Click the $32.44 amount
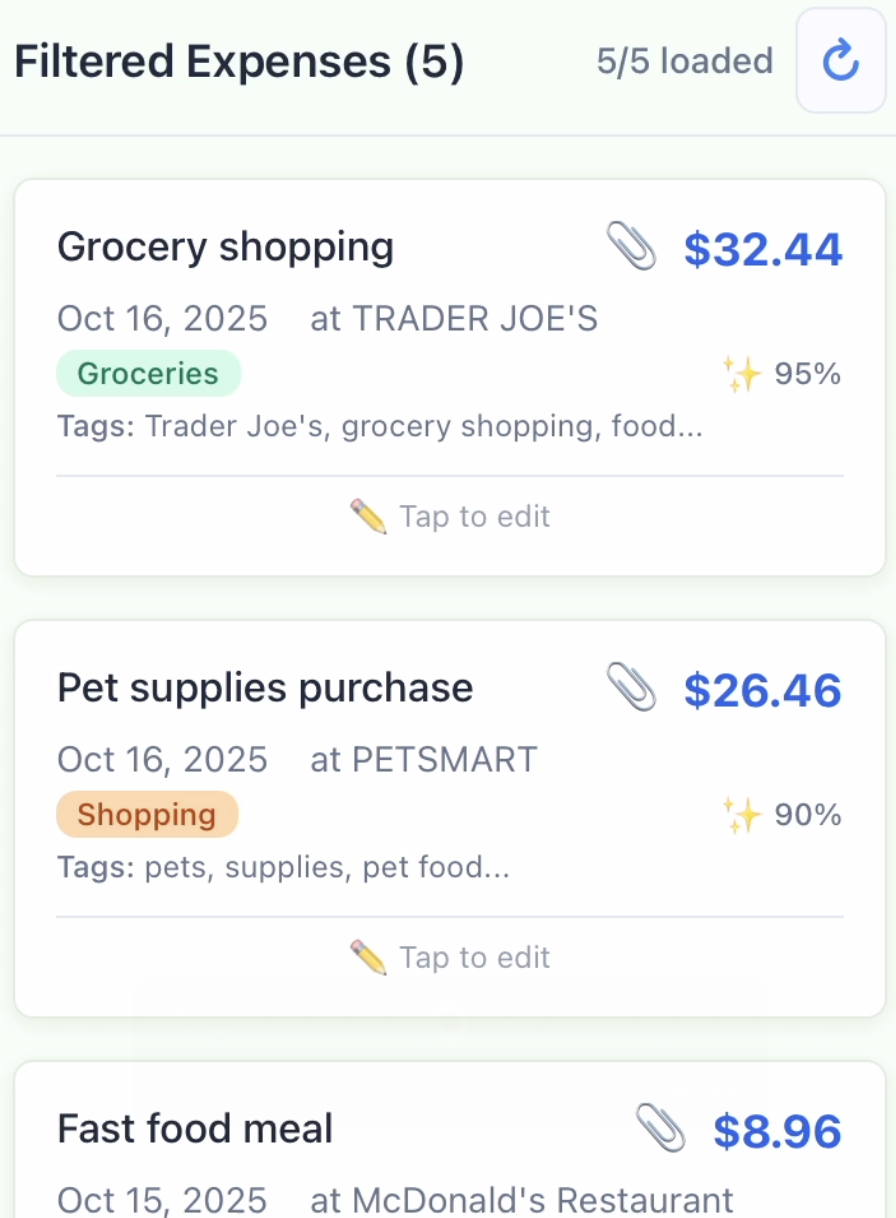This screenshot has width=896, height=1218. (x=763, y=249)
